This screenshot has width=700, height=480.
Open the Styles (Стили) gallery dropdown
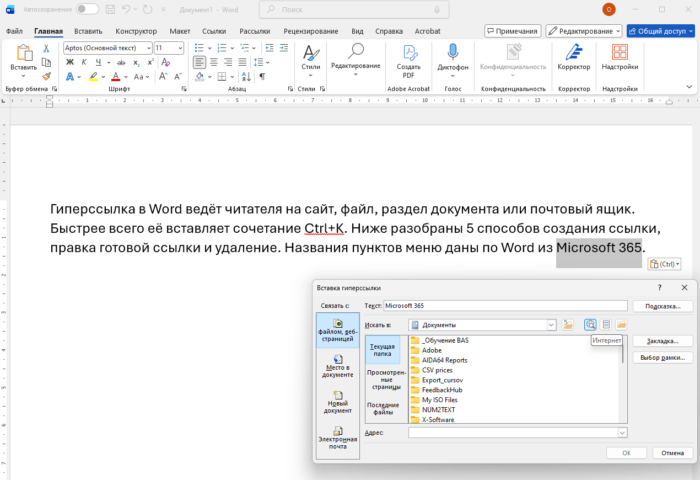coord(311,61)
